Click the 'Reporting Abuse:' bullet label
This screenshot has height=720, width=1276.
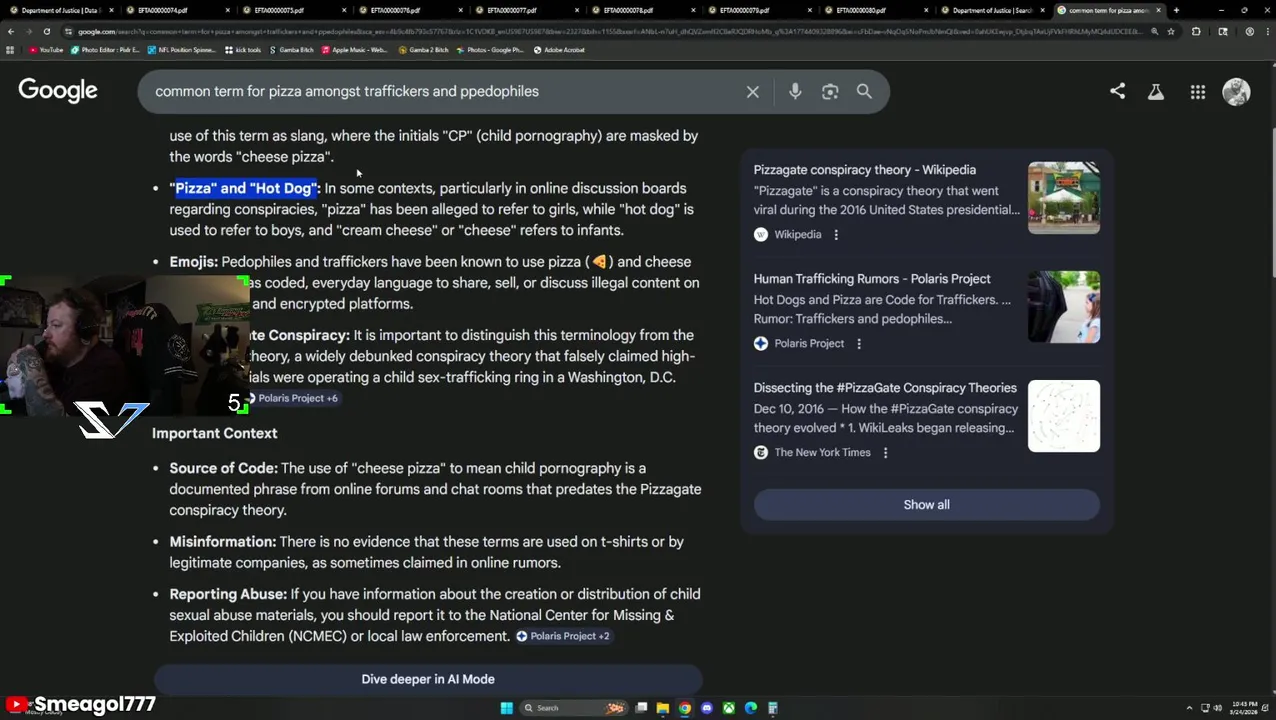[228, 594]
